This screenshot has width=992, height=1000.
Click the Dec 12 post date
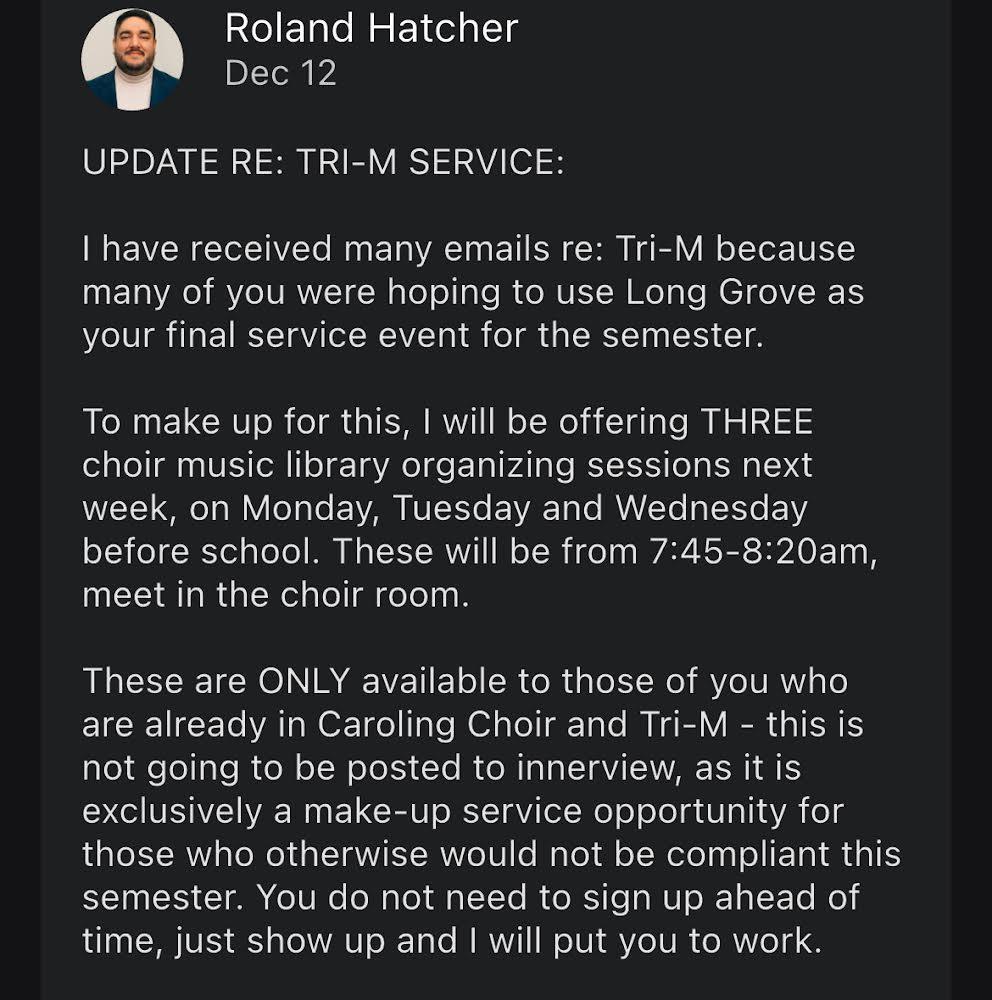point(281,73)
